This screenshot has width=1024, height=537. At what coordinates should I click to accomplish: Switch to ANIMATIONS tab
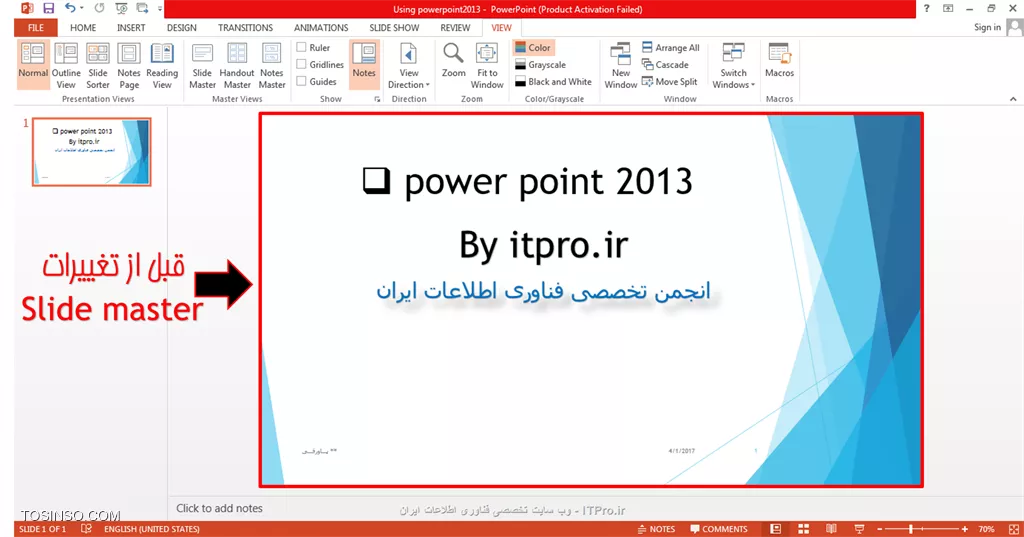pyautogui.click(x=321, y=27)
